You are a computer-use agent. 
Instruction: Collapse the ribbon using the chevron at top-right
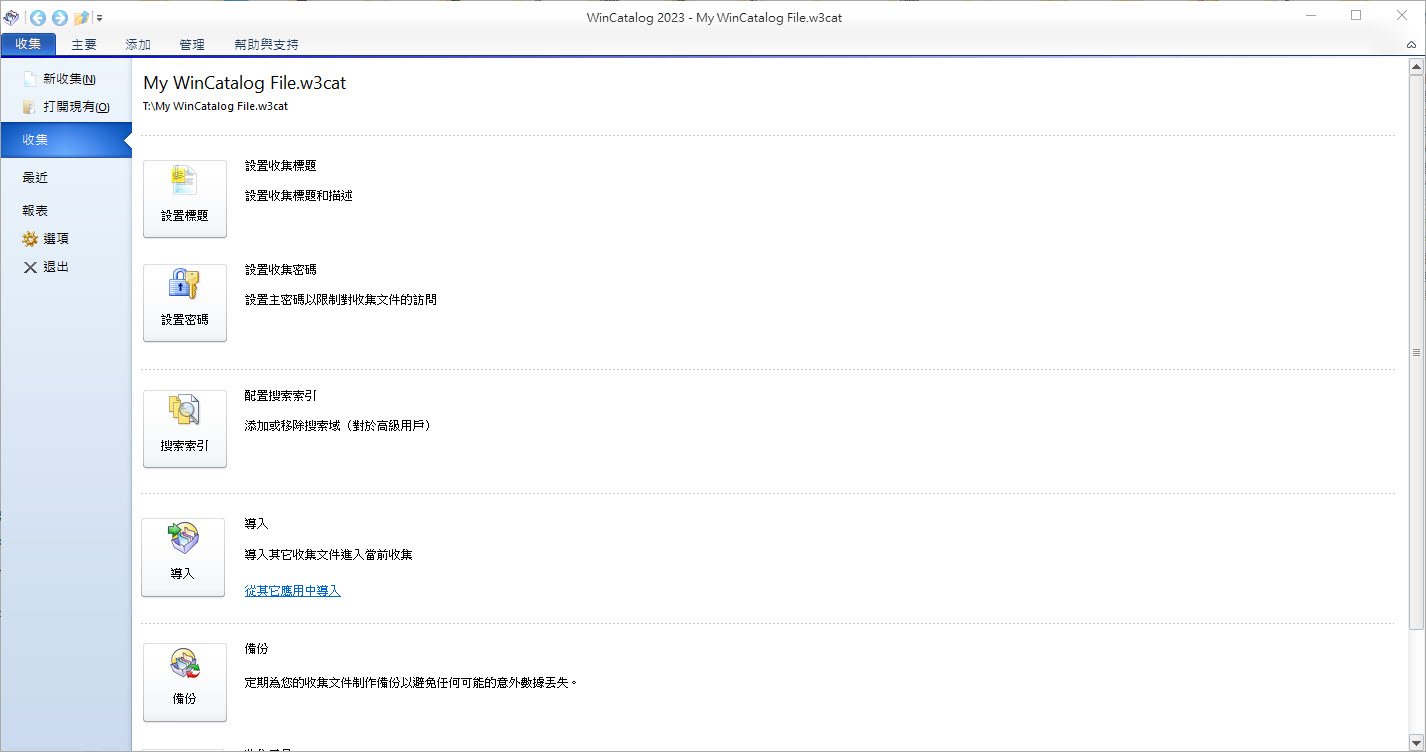tap(1411, 44)
